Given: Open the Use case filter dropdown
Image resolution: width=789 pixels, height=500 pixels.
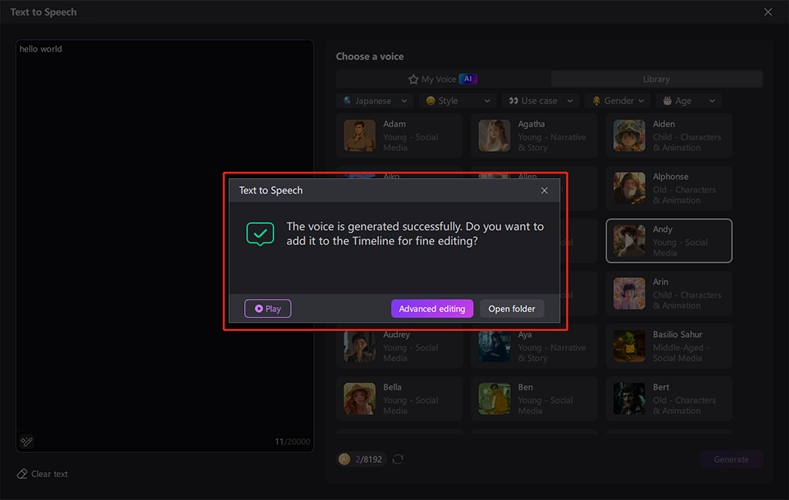Looking at the screenshot, I should point(541,101).
